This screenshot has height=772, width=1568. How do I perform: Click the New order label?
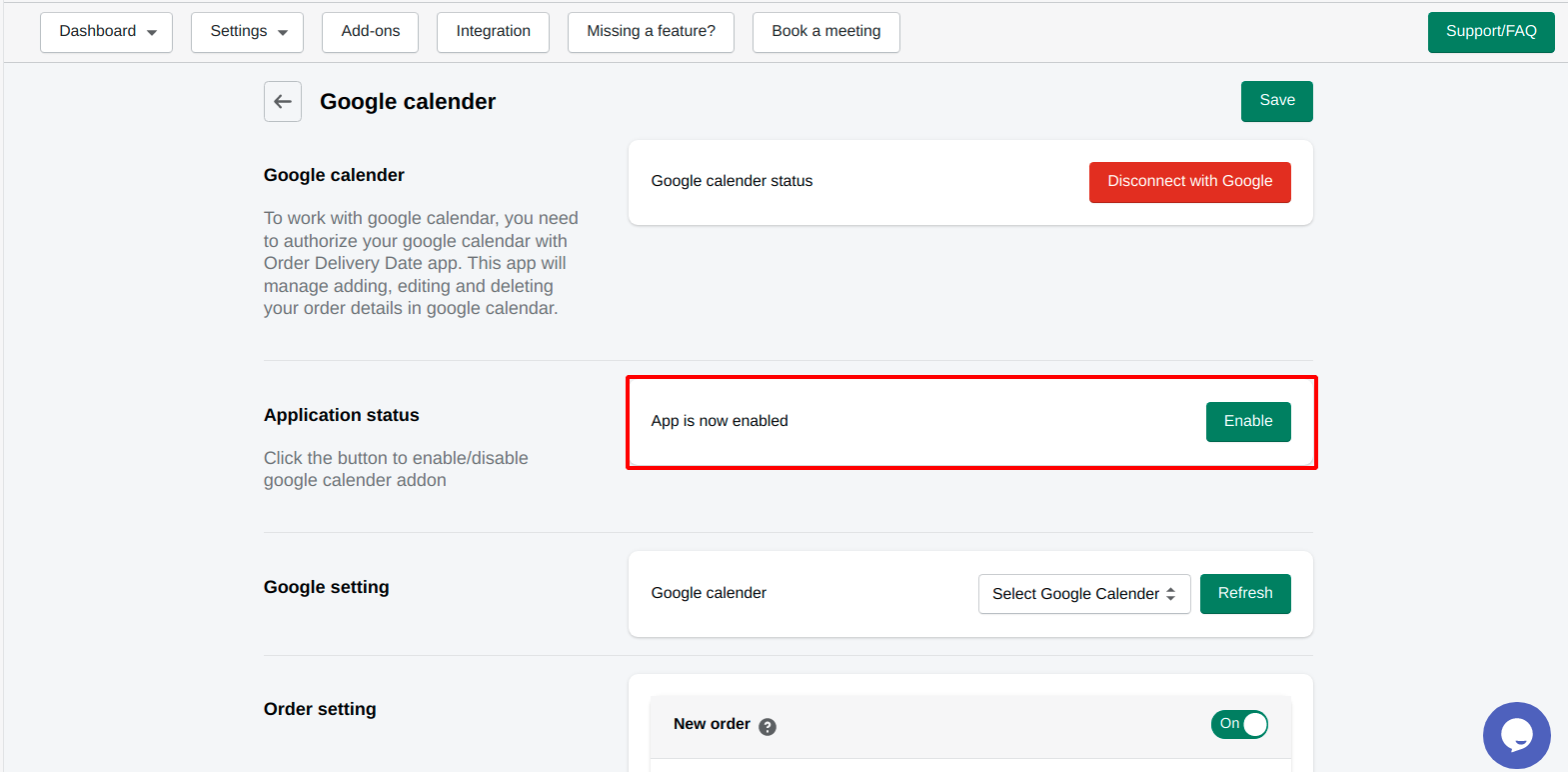click(x=712, y=724)
